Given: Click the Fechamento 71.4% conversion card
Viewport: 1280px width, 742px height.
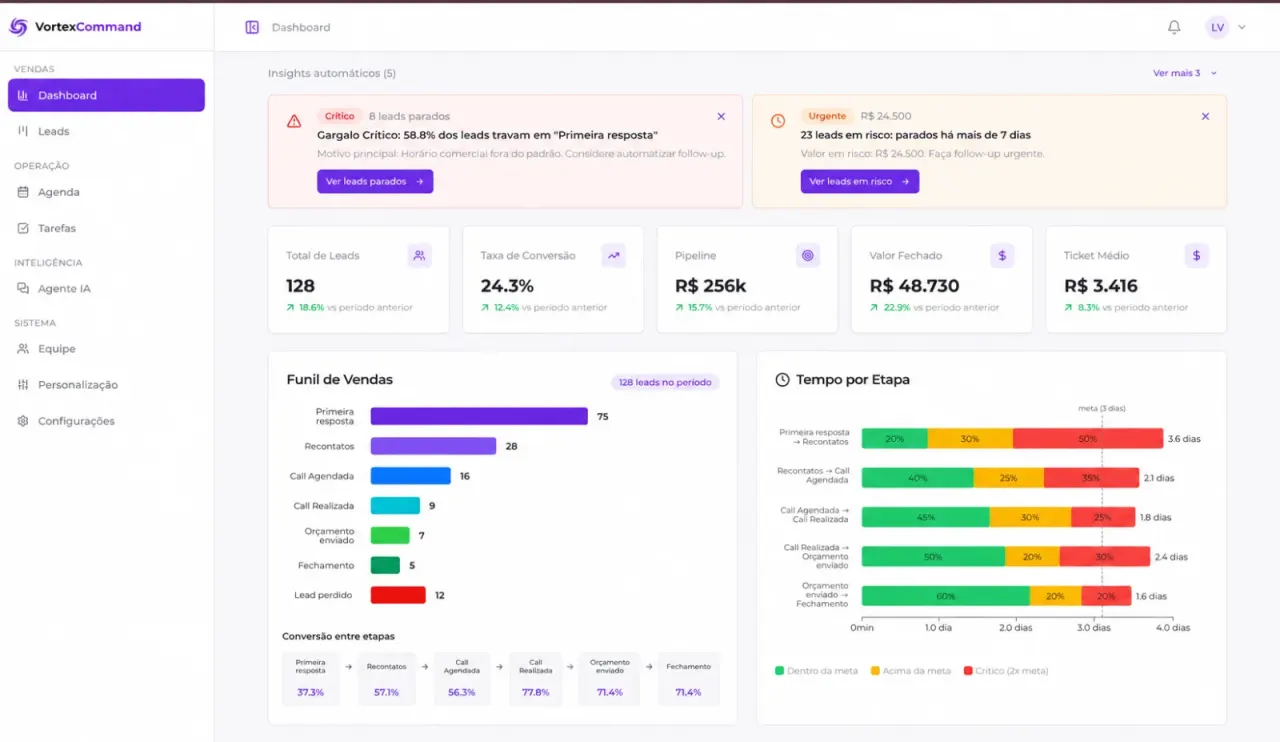Looking at the screenshot, I should 688,679.
